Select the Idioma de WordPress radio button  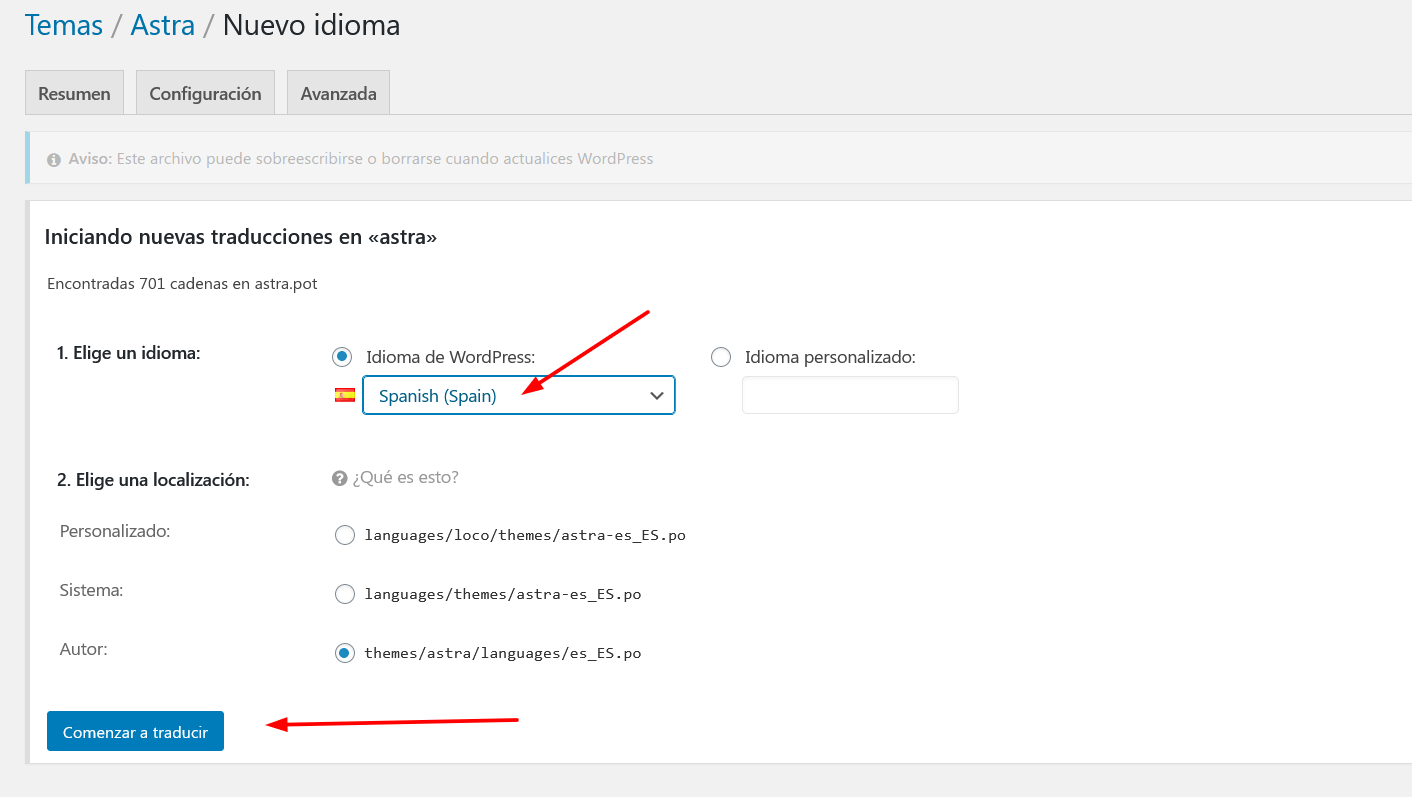342,357
